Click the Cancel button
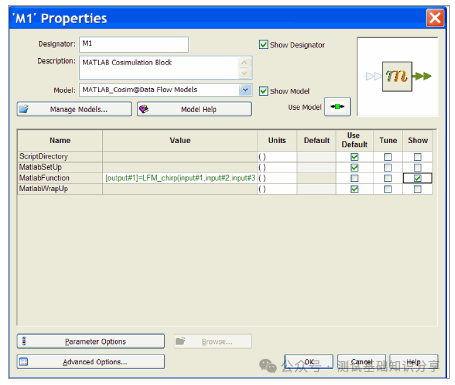 362,362
